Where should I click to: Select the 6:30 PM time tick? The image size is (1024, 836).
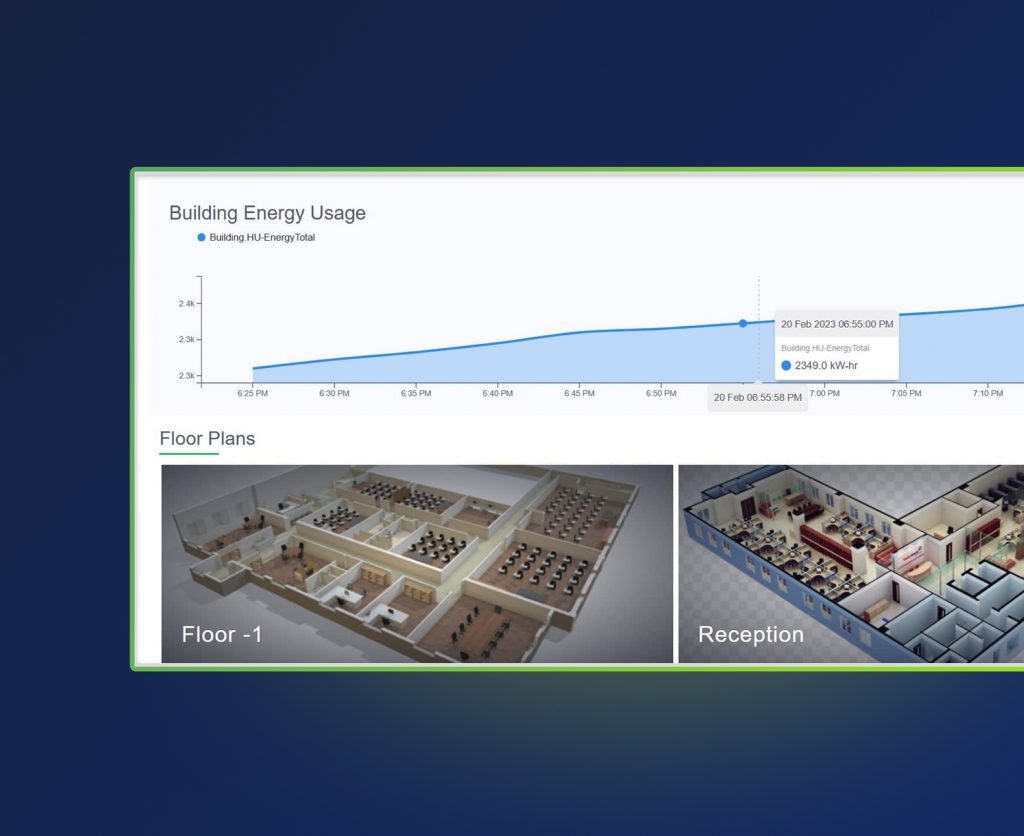(x=334, y=394)
